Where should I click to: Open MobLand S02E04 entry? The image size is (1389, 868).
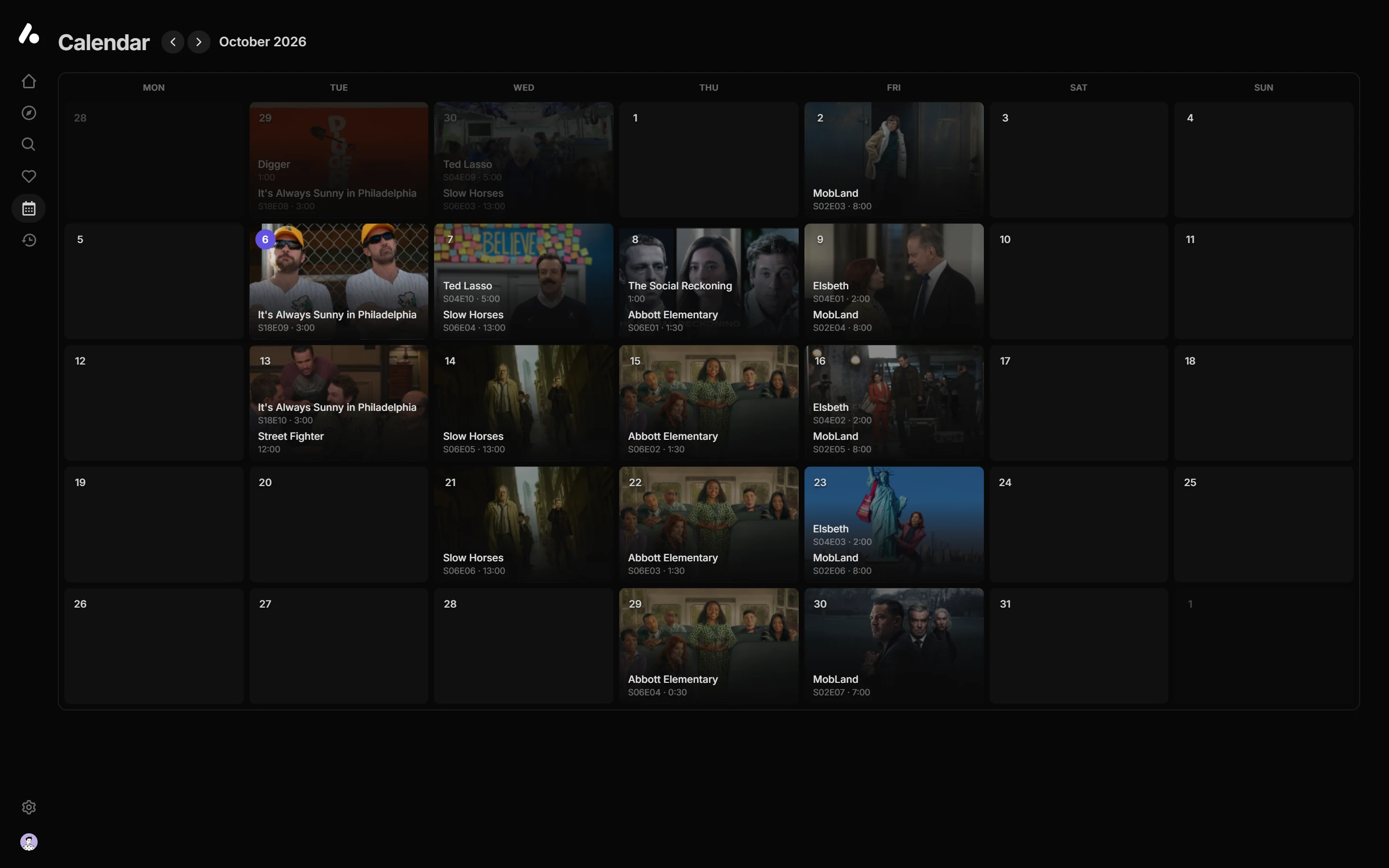point(842,320)
